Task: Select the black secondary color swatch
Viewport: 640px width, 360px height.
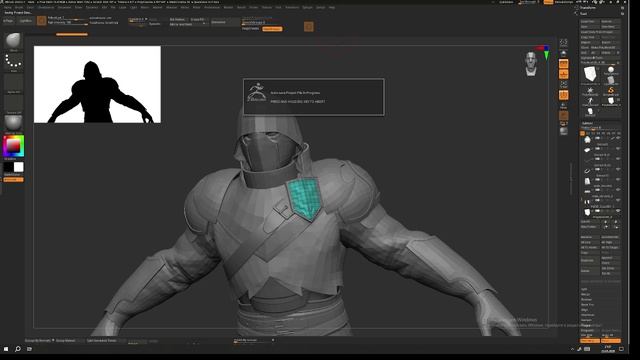Action: [8, 167]
